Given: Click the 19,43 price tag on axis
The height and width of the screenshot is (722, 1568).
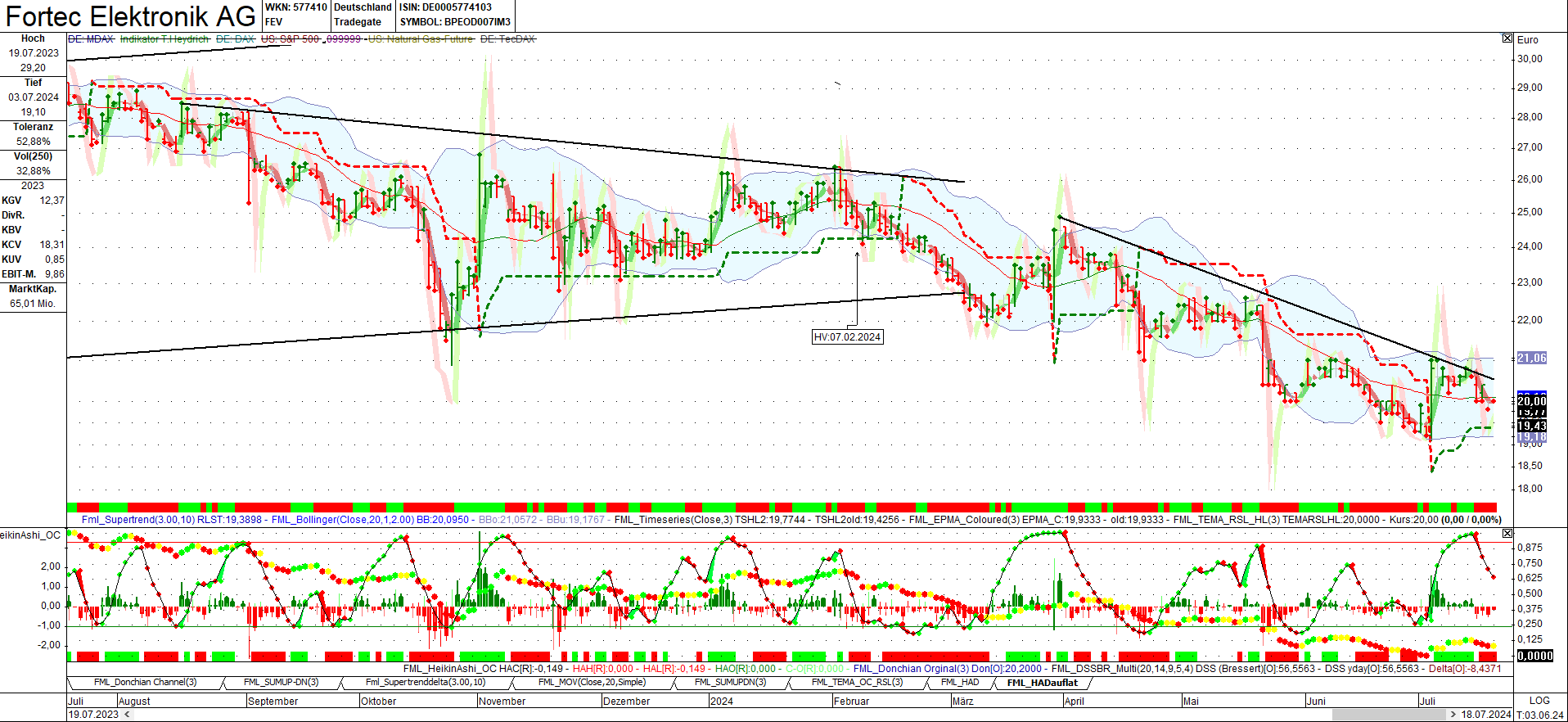Looking at the screenshot, I should pos(1531,426).
